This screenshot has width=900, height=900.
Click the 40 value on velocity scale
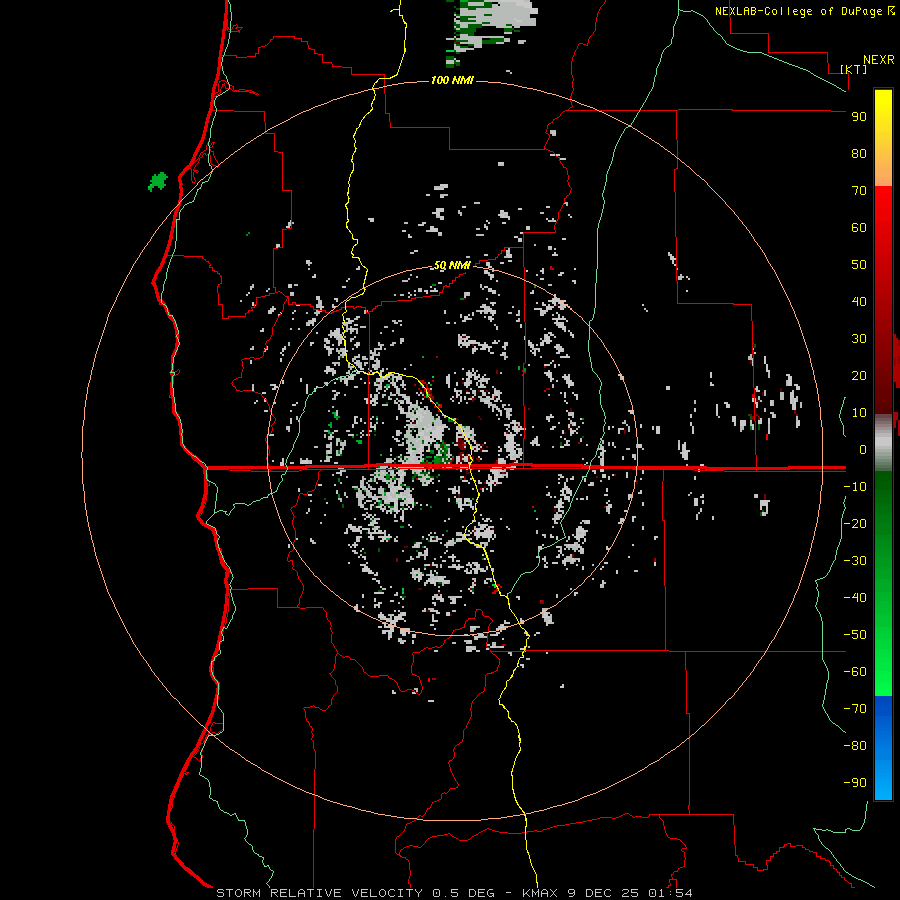(x=859, y=302)
